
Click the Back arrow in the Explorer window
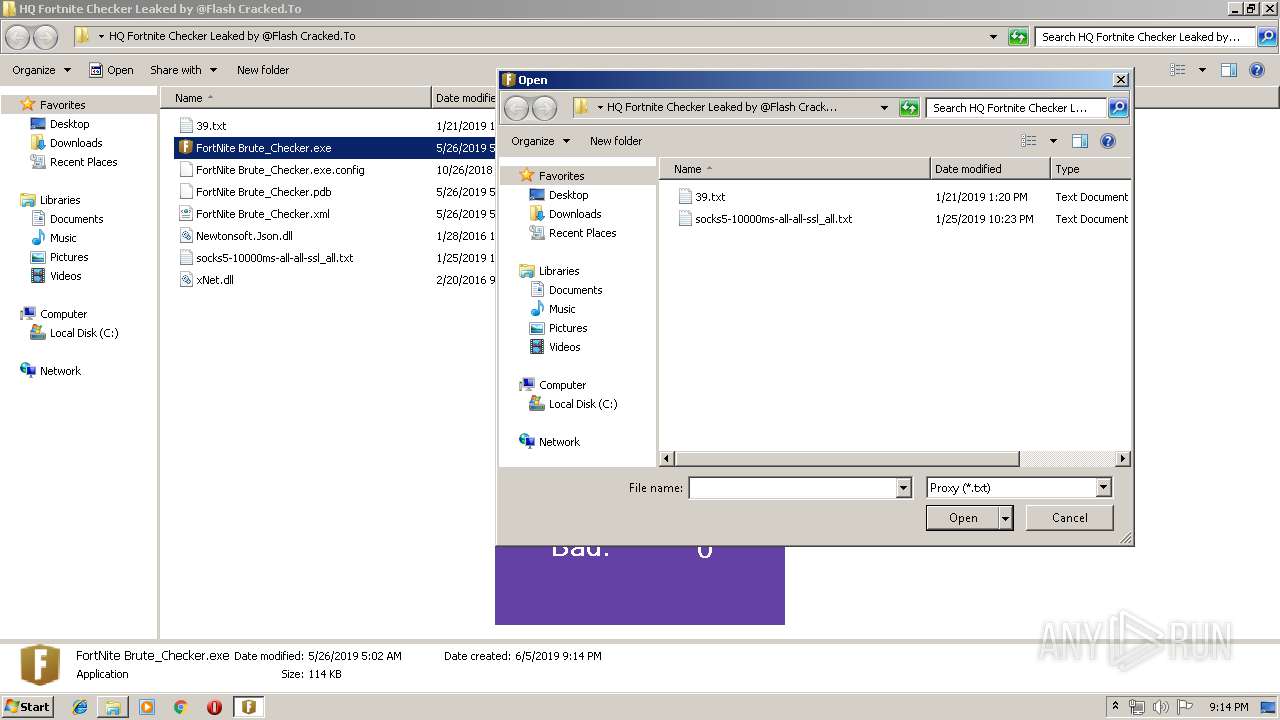(18, 37)
